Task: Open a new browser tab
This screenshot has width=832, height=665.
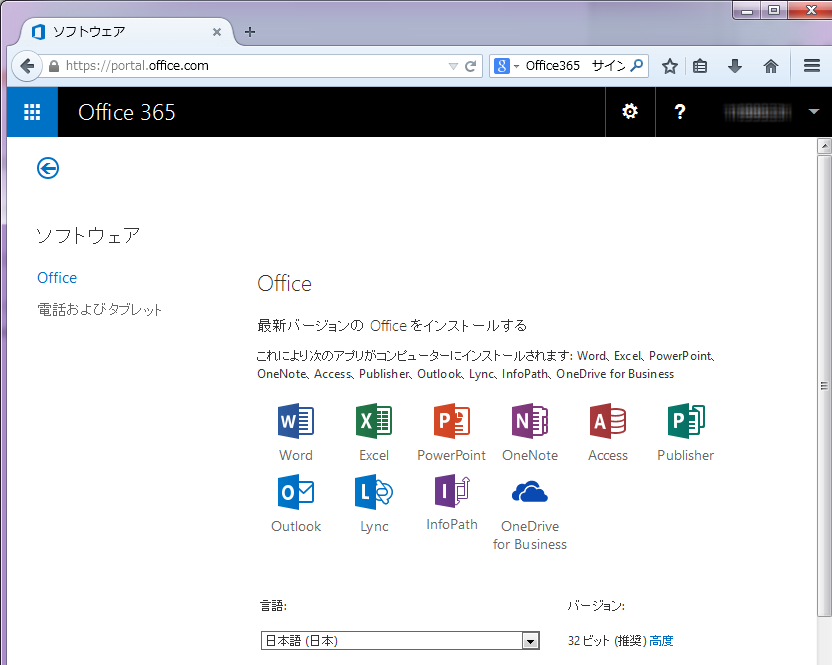Action: point(250,32)
